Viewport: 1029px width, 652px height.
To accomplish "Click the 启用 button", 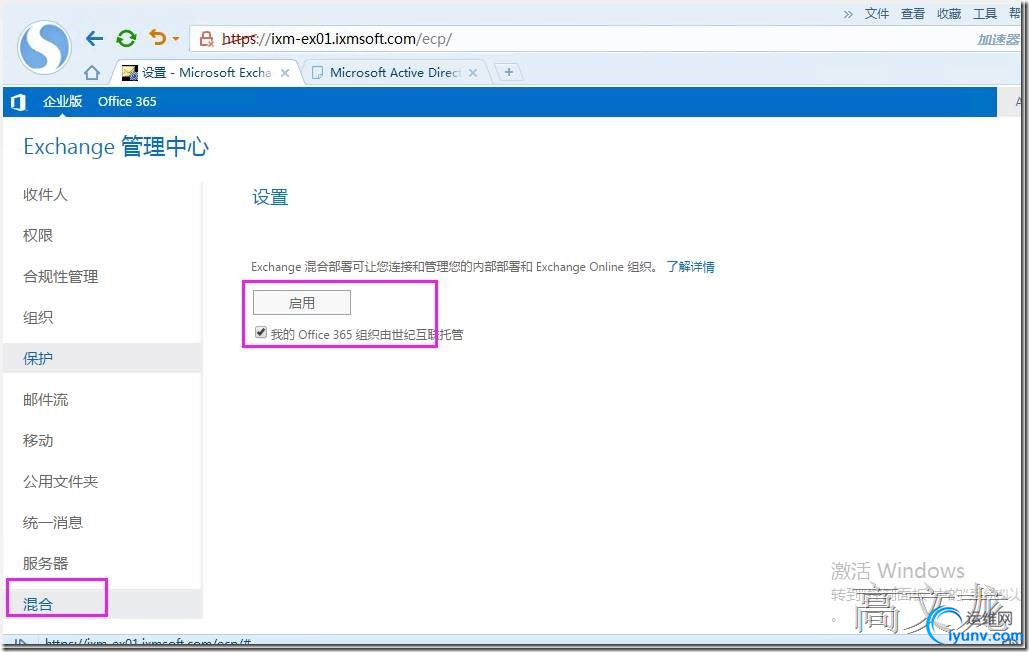I will [x=302, y=303].
